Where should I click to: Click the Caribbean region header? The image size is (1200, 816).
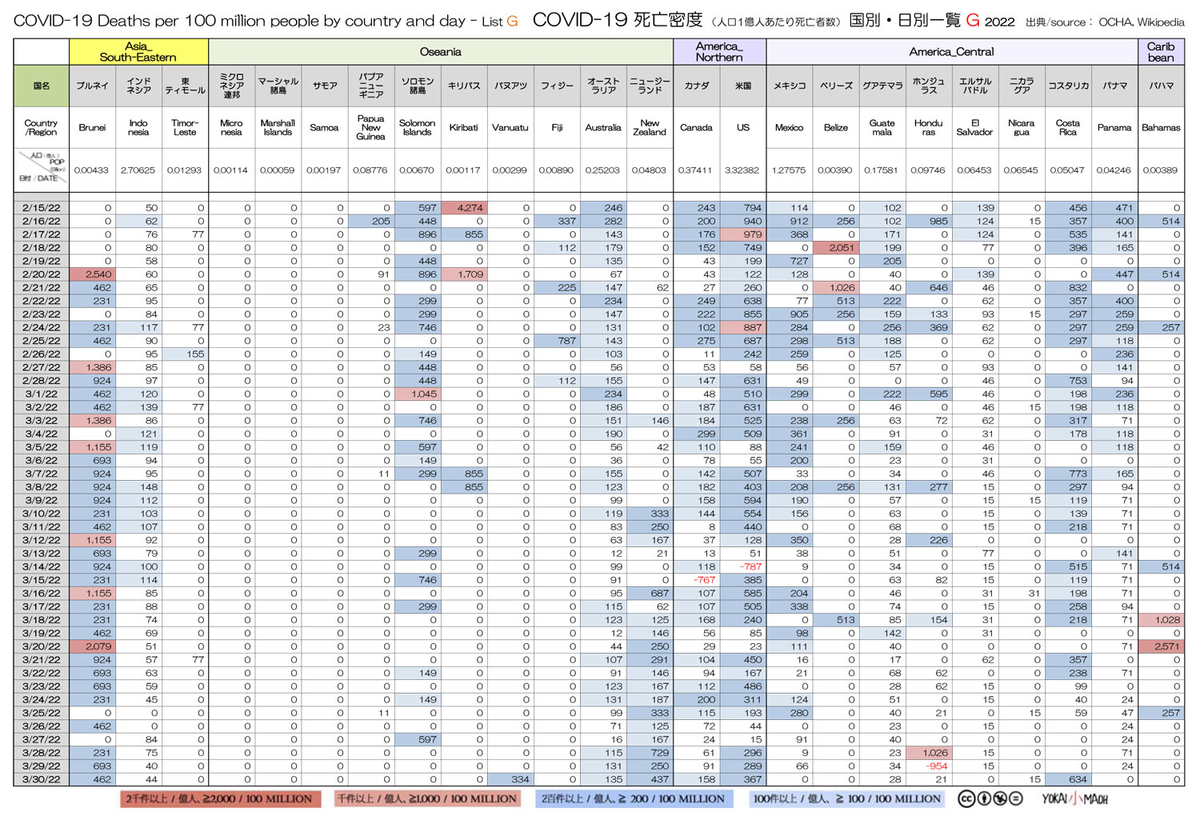click(x=1160, y=52)
